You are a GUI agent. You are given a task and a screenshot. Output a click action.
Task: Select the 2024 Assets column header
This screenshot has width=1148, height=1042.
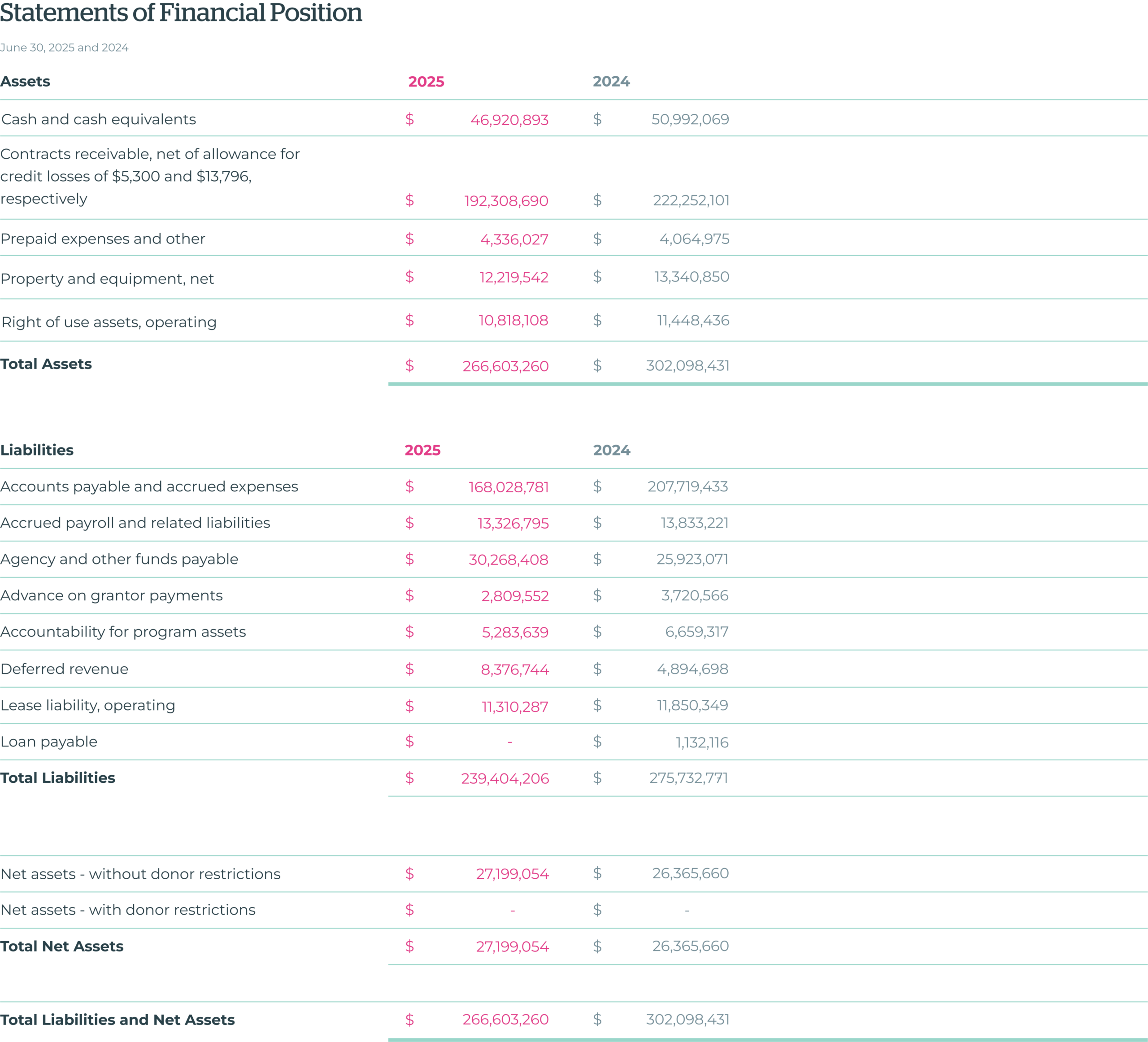point(610,82)
